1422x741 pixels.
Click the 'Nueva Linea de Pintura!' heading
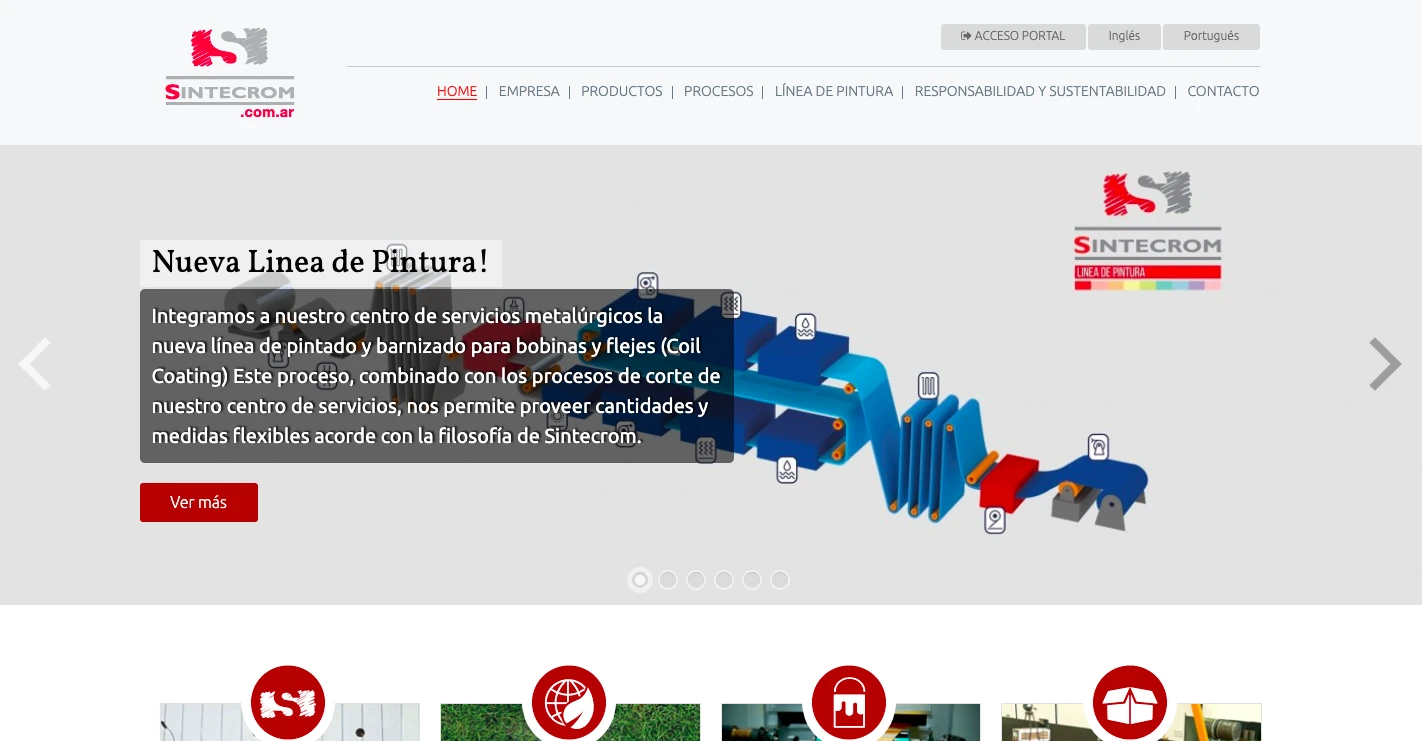320,263
